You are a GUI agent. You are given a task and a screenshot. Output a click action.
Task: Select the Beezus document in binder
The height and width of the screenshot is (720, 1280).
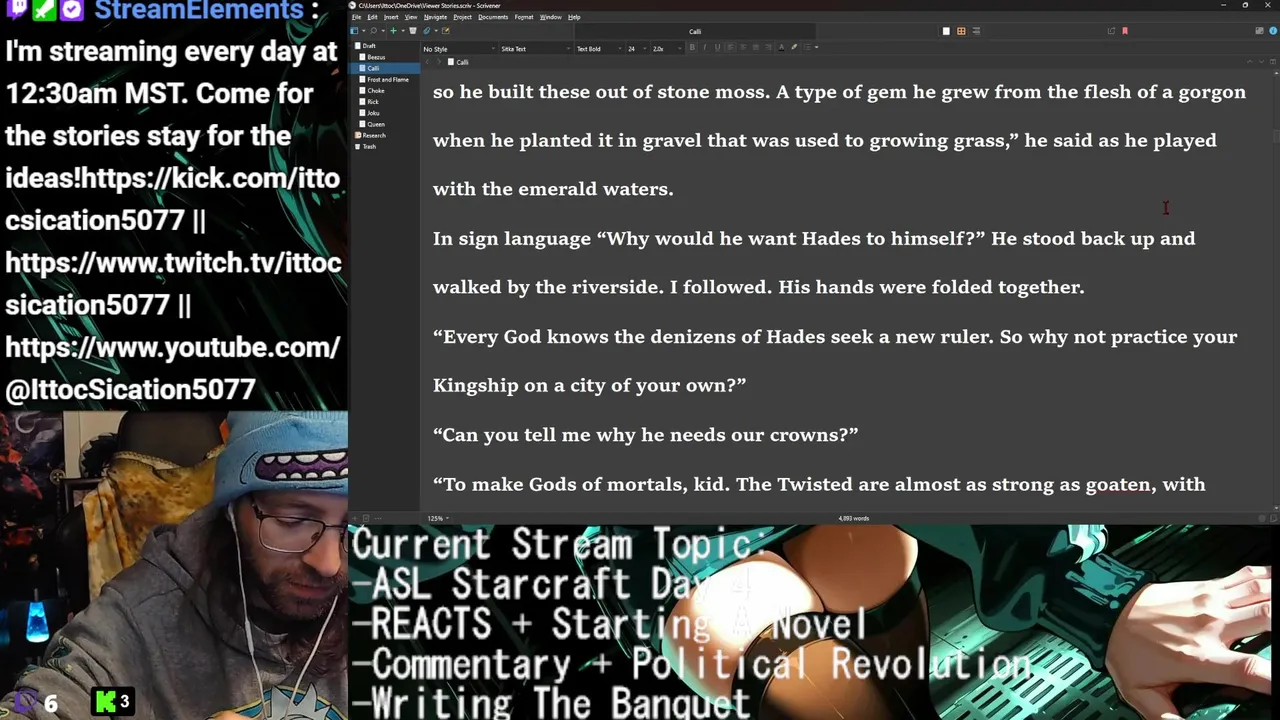tap(376, 57)
